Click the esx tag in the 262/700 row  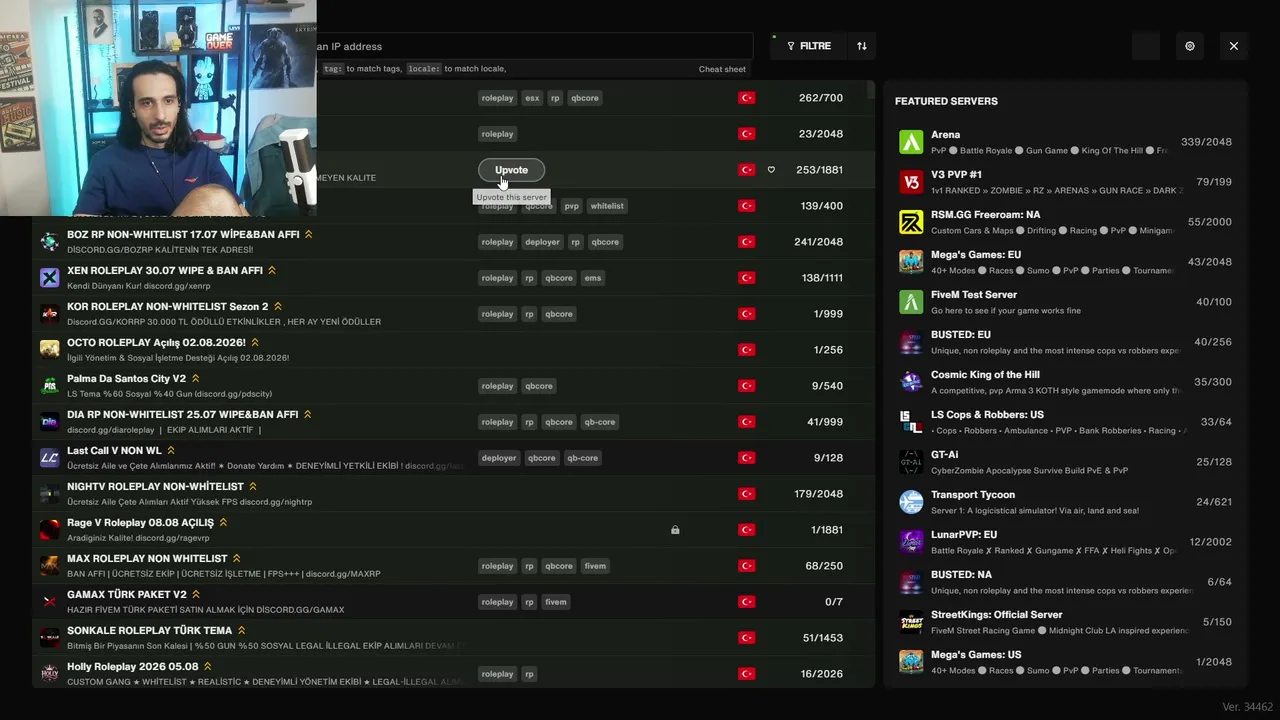coord(532,98)
